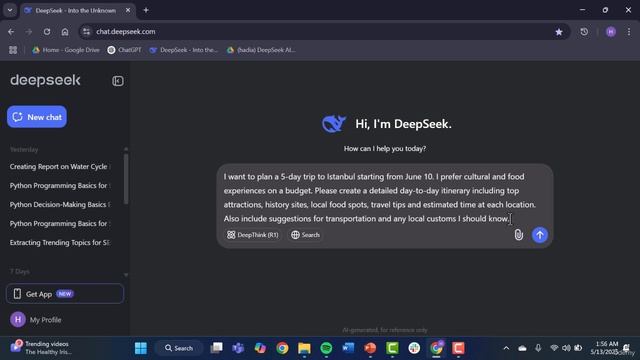
Task: Click the DeepSeek whale logo
Action: (333, 124)
